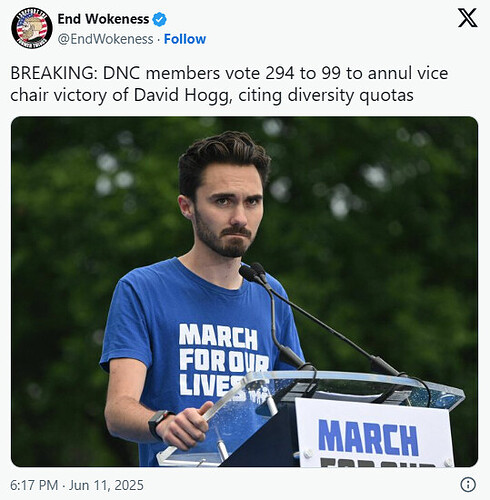Open the tweet info circle icon
The image size is (490, 500).
(x=468, y=484)
